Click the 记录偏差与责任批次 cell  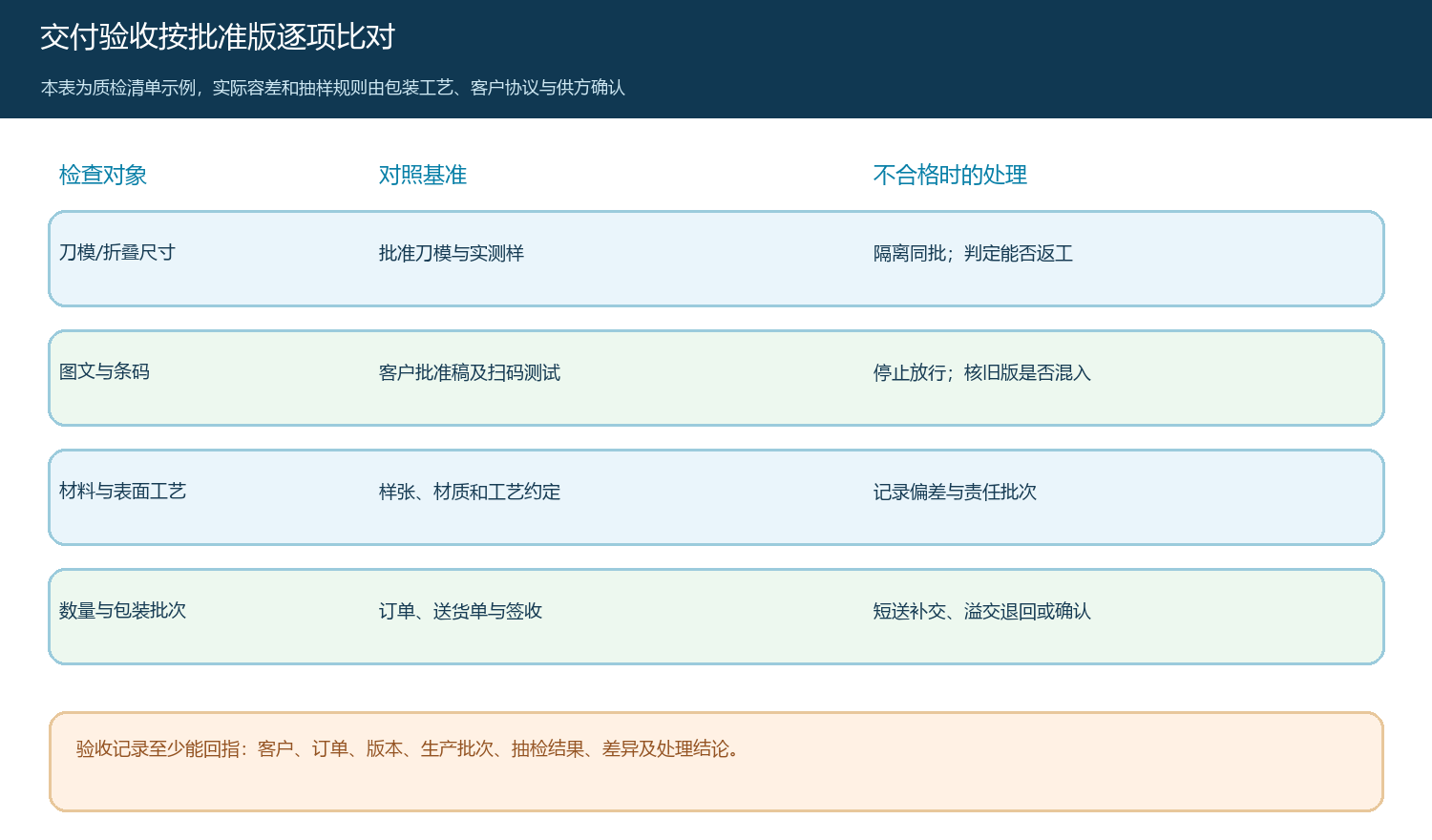pyautogui.click(x=955, y=492)
